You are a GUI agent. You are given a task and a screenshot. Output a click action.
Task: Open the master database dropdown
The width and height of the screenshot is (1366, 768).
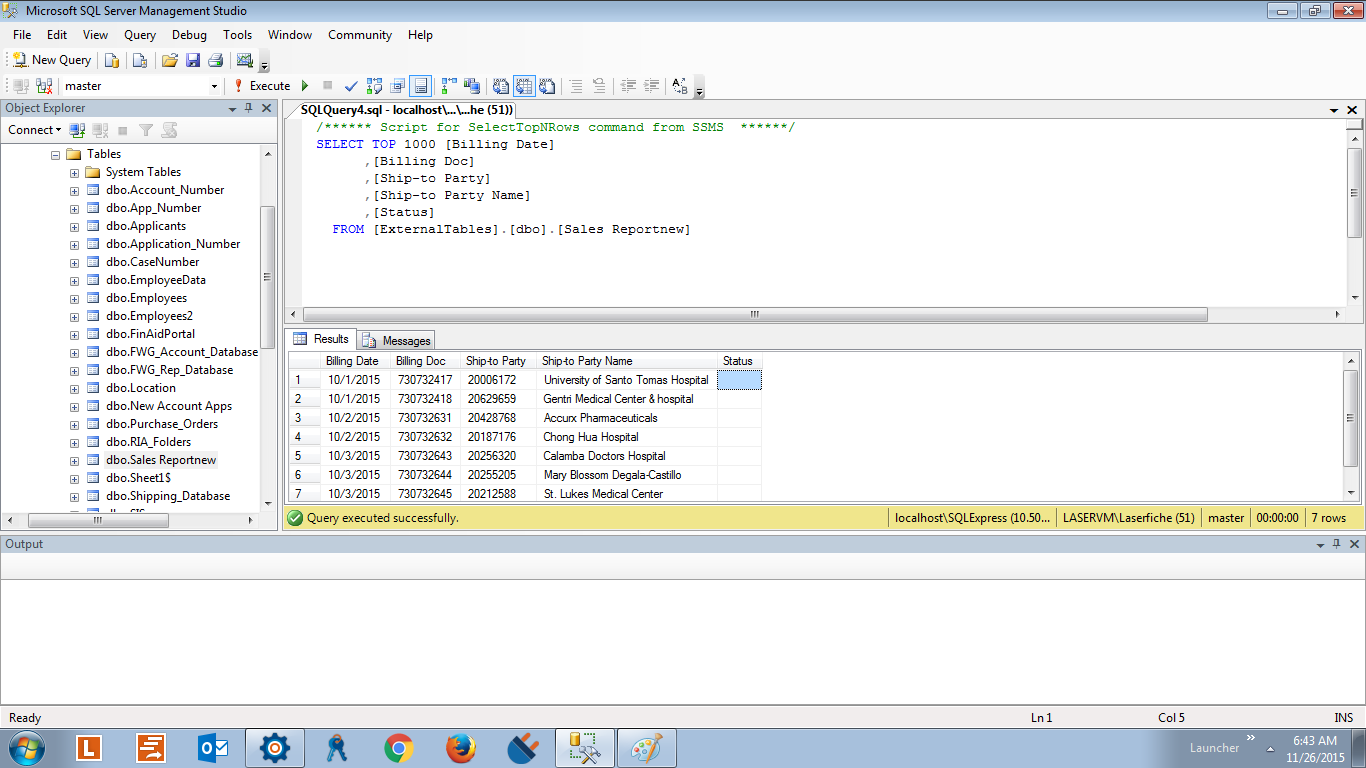point(214,86)
